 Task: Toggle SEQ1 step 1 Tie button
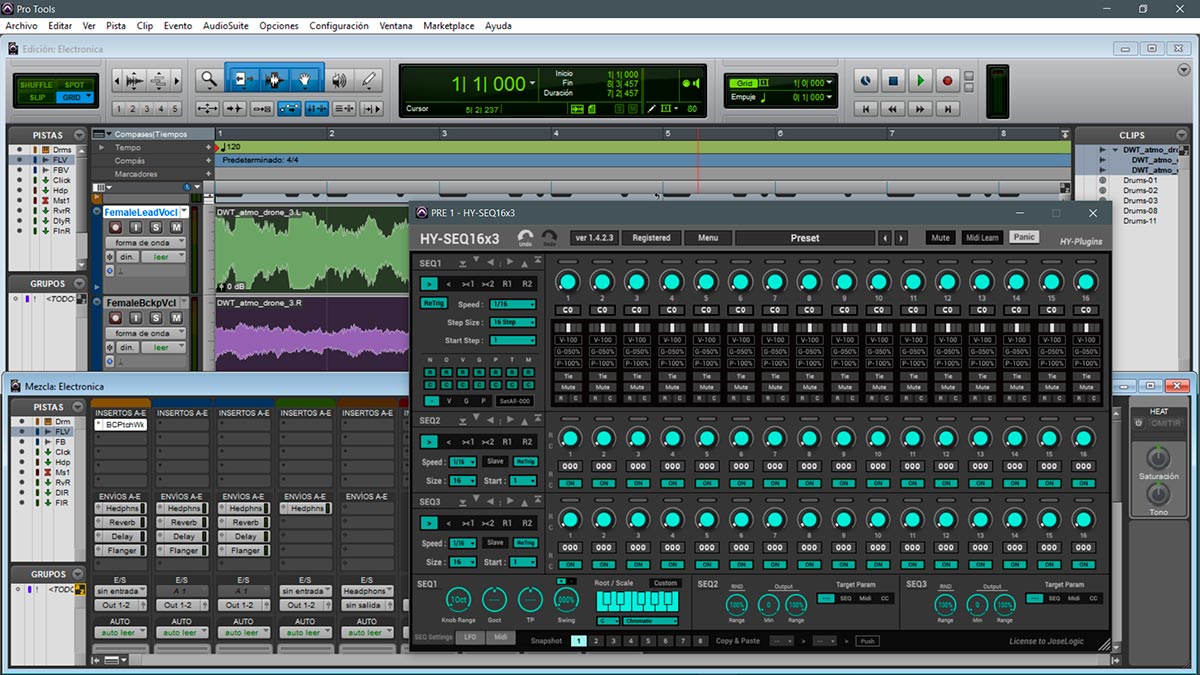pyautogui.click(x=567, y=377)
